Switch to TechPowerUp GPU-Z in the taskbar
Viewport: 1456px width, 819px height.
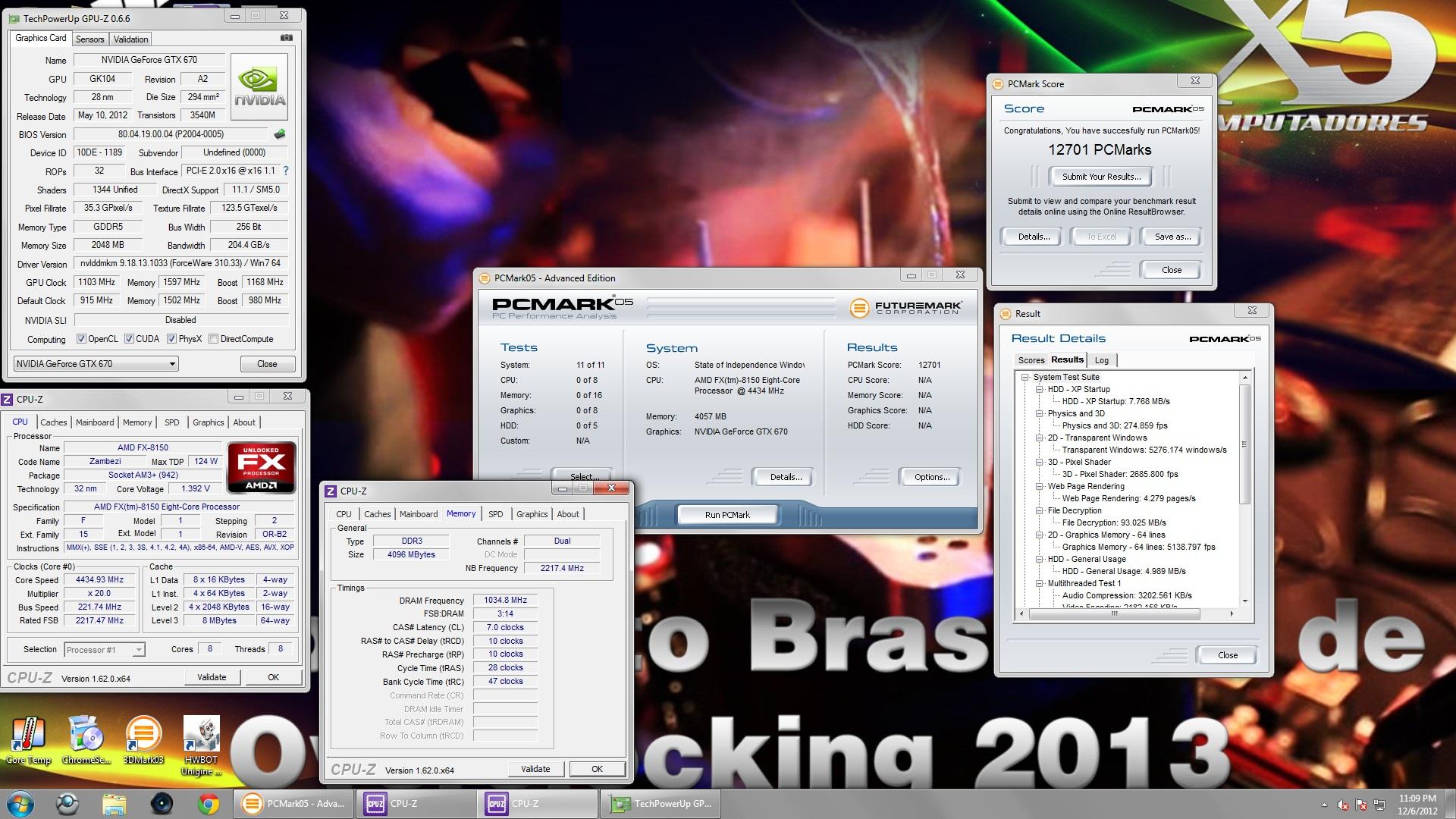661,804
